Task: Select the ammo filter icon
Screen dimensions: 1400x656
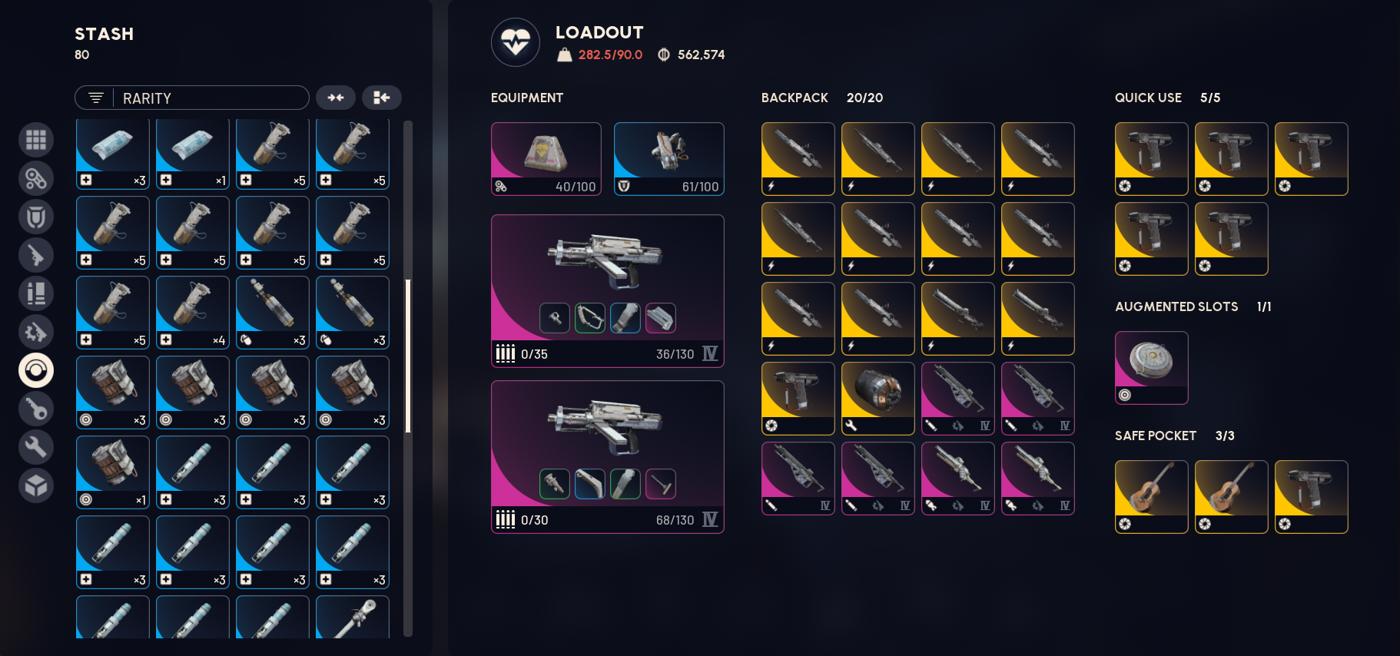Action: (36, 294)
